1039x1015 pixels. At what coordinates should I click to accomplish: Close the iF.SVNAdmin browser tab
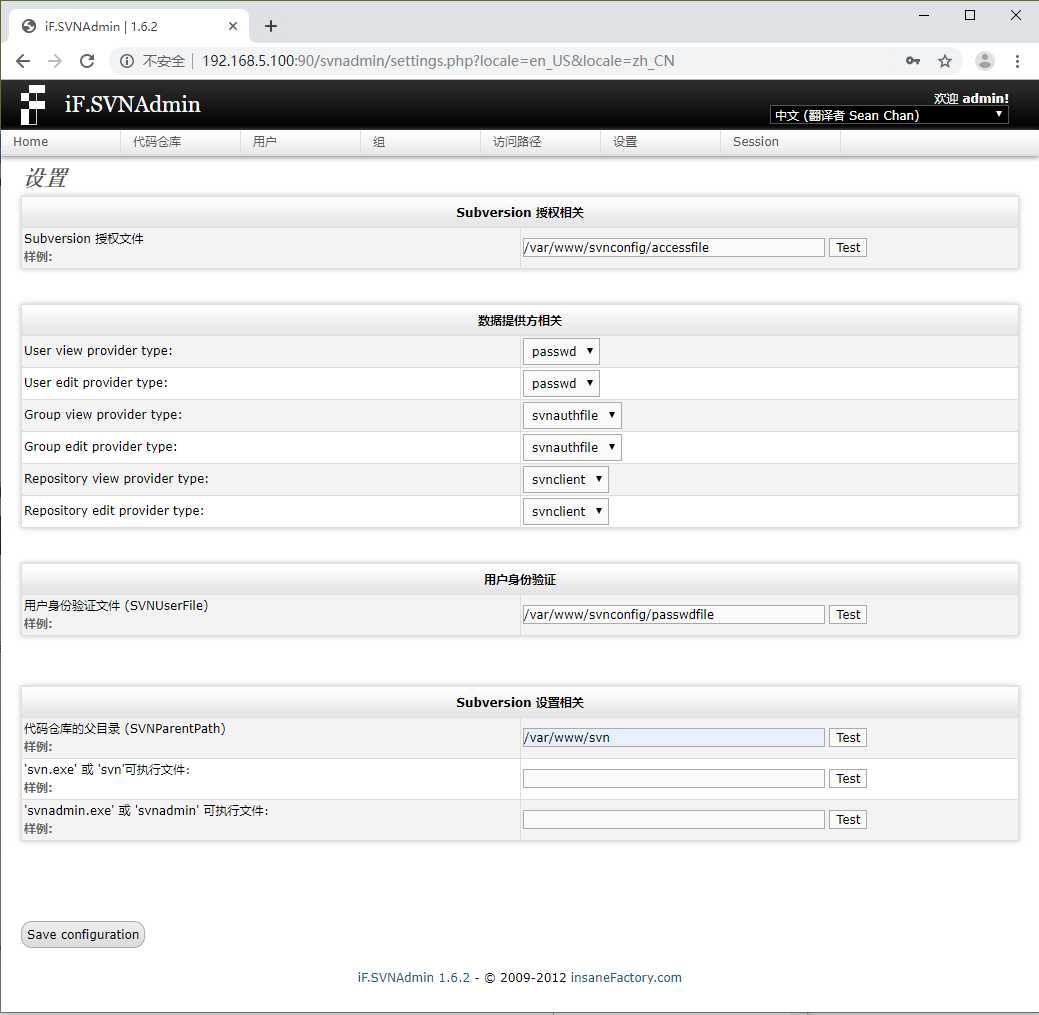point(233,26)
